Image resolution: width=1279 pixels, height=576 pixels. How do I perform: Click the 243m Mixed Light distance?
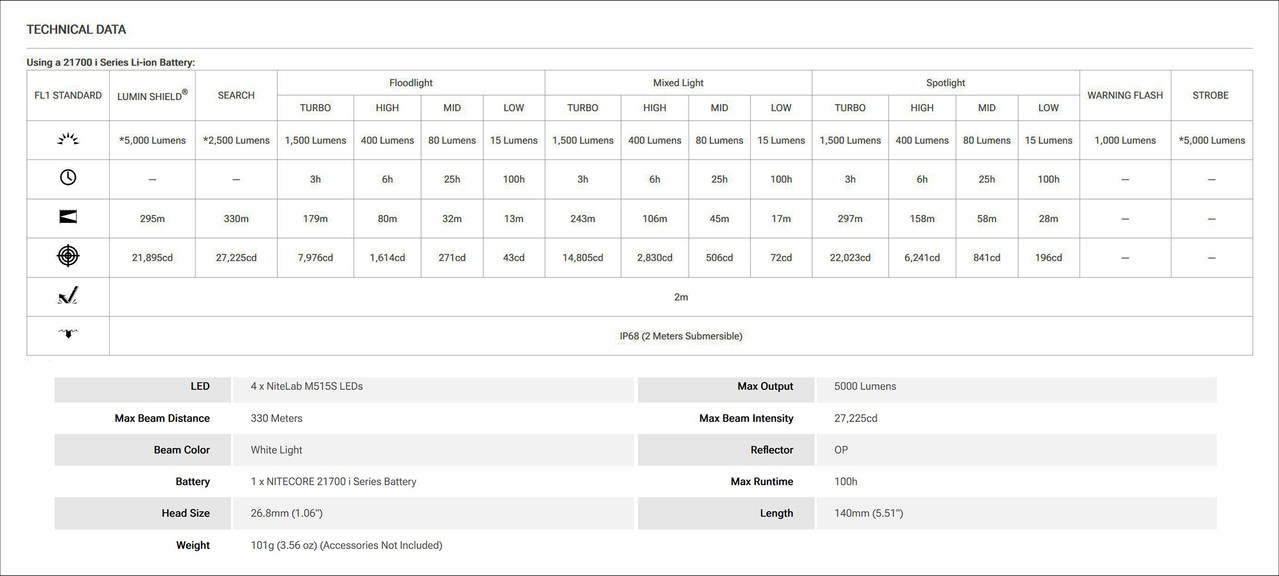pos(583,219)
